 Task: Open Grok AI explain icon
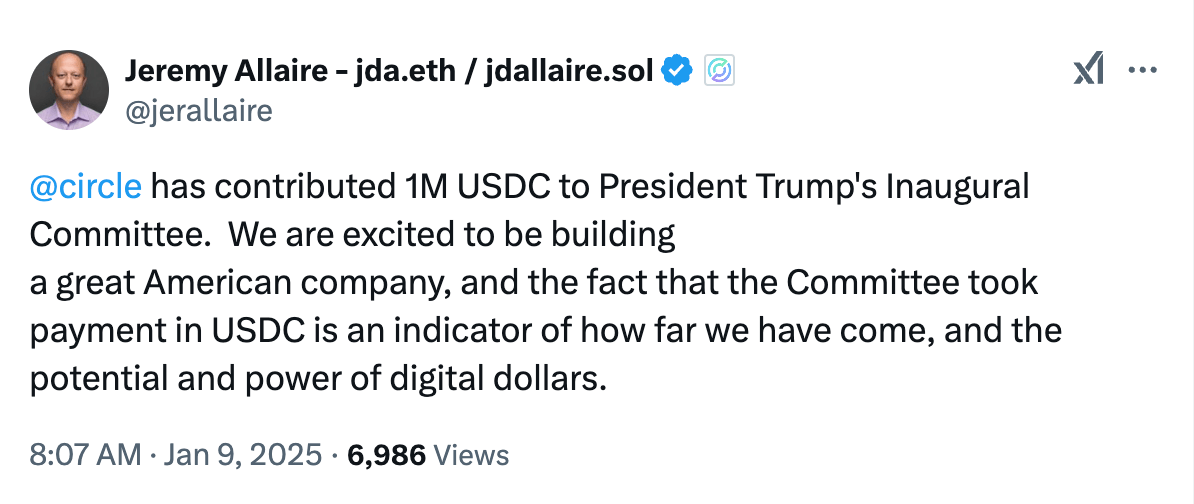1088,70
